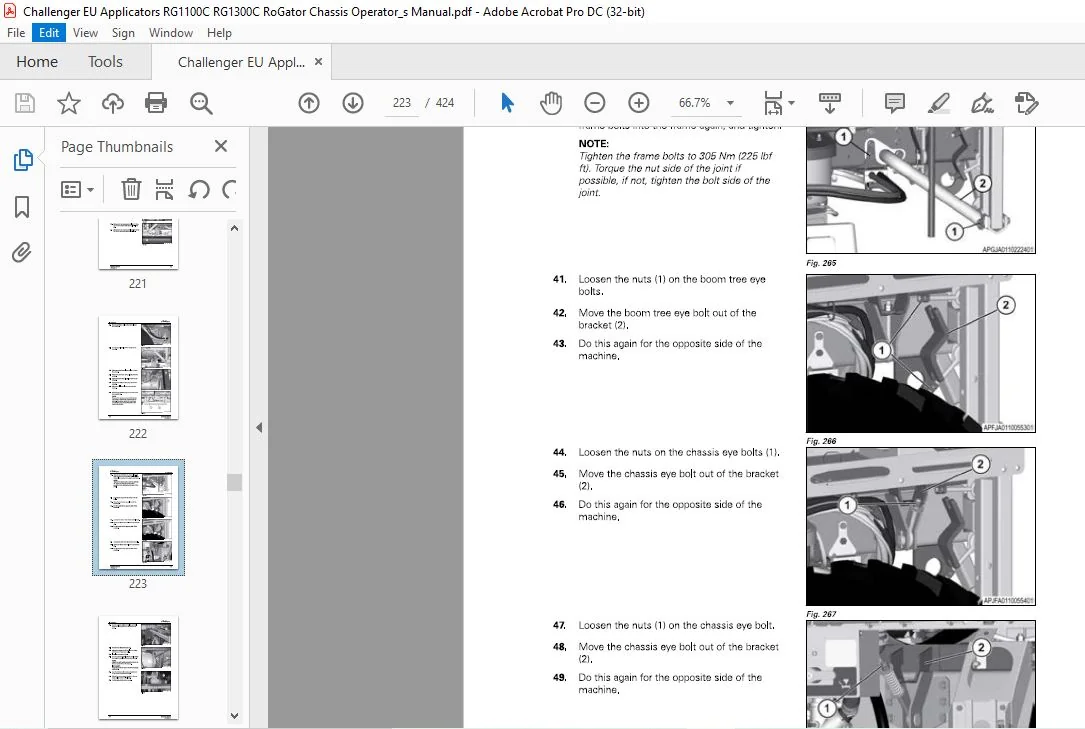Screen dimensions: 1085x729
Task: Click the Fig. 266 image
Action: (x=920, y=353)
